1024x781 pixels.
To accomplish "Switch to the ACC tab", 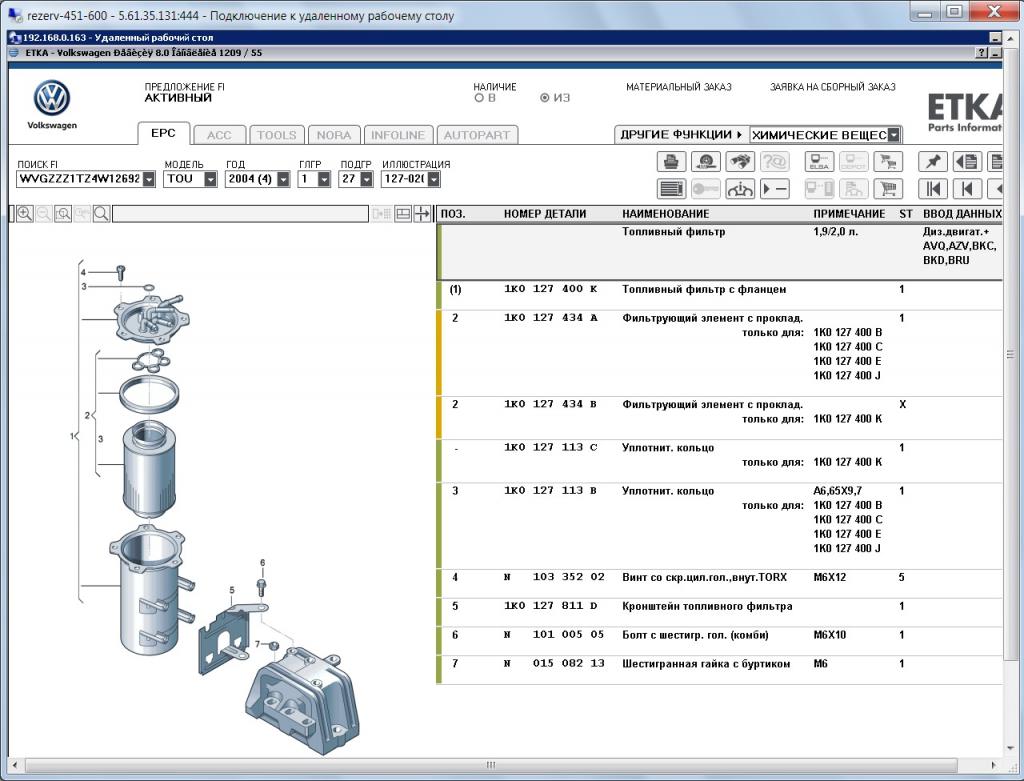I will (219, 135).
